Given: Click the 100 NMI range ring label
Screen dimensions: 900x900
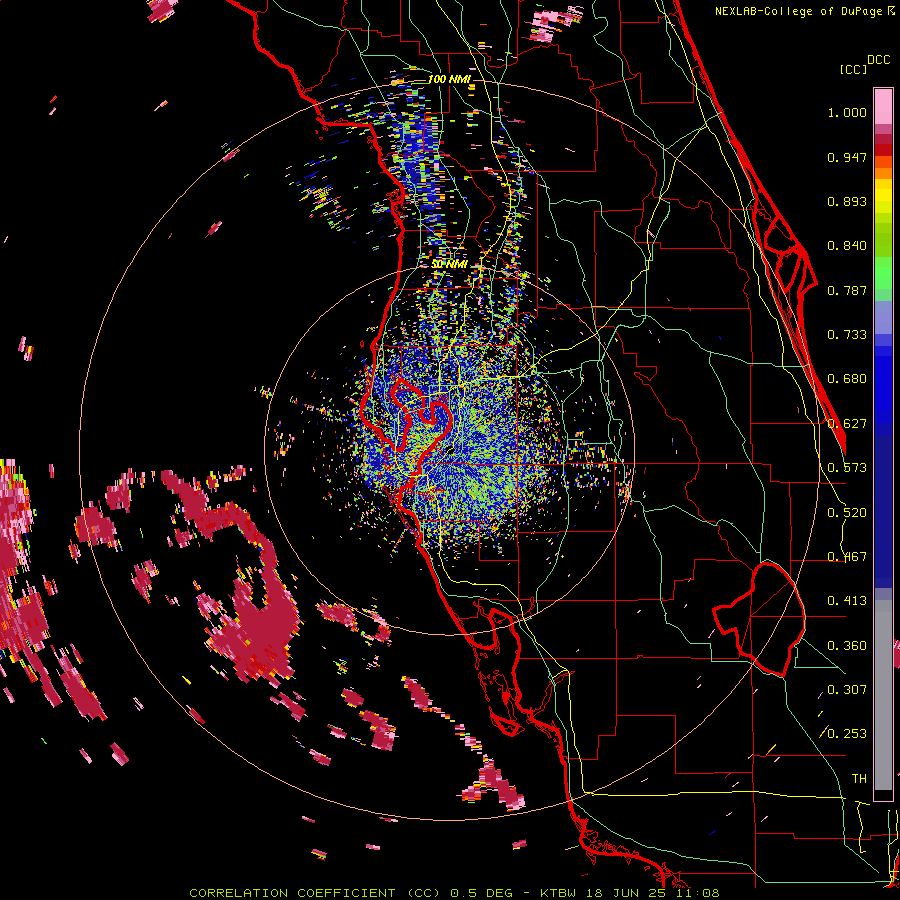Looking at the screenshot, I should (x=448, y=79).
